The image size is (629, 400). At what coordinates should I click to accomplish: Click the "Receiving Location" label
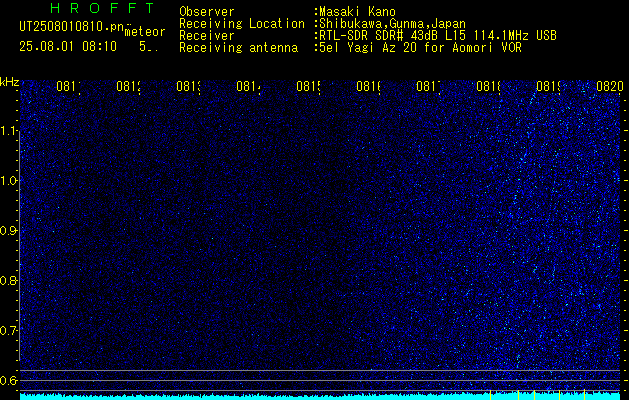point(242,24)
